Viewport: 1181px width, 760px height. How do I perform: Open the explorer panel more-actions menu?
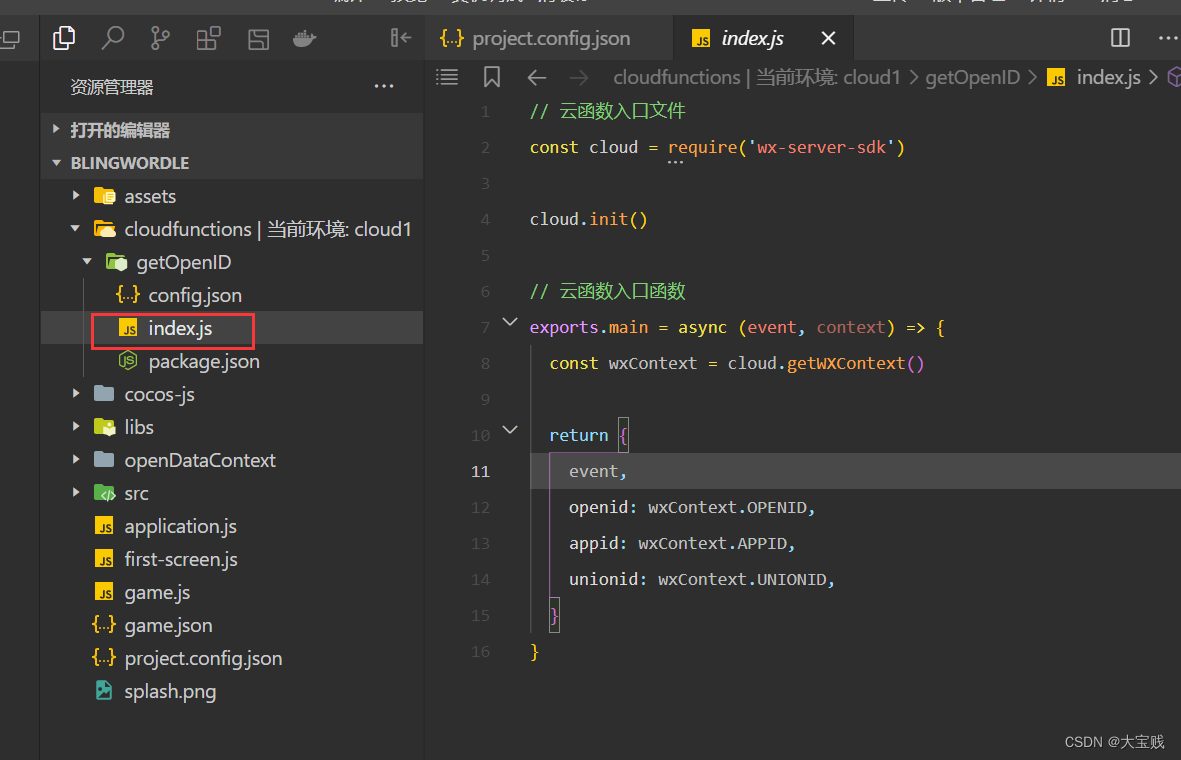pyautogui.click(x=383, y=87)
